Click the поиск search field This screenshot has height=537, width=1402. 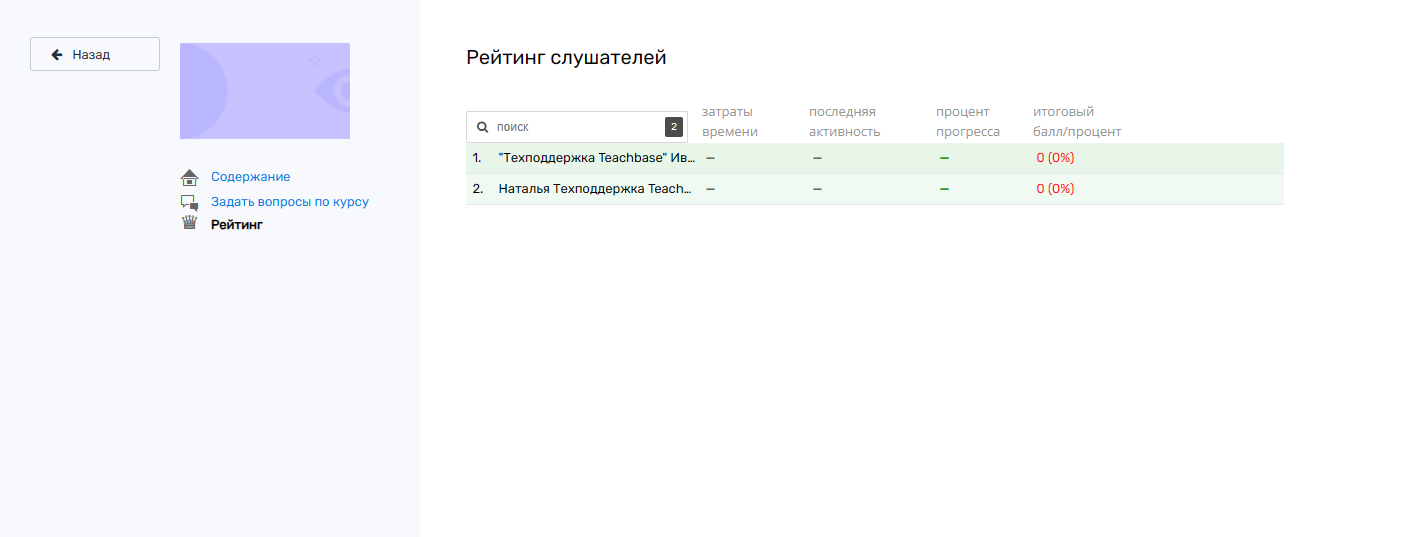(577, 127)
